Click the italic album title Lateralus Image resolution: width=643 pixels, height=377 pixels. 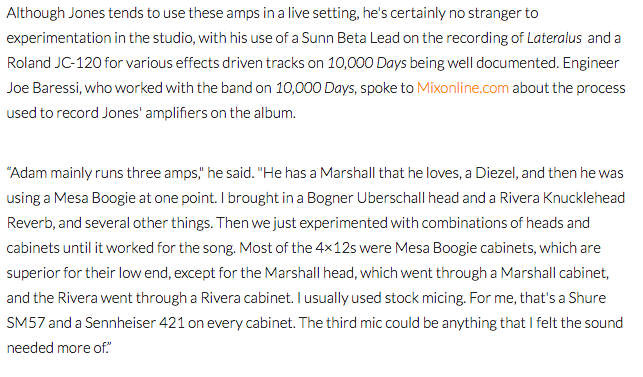click(x=554, y=38)
